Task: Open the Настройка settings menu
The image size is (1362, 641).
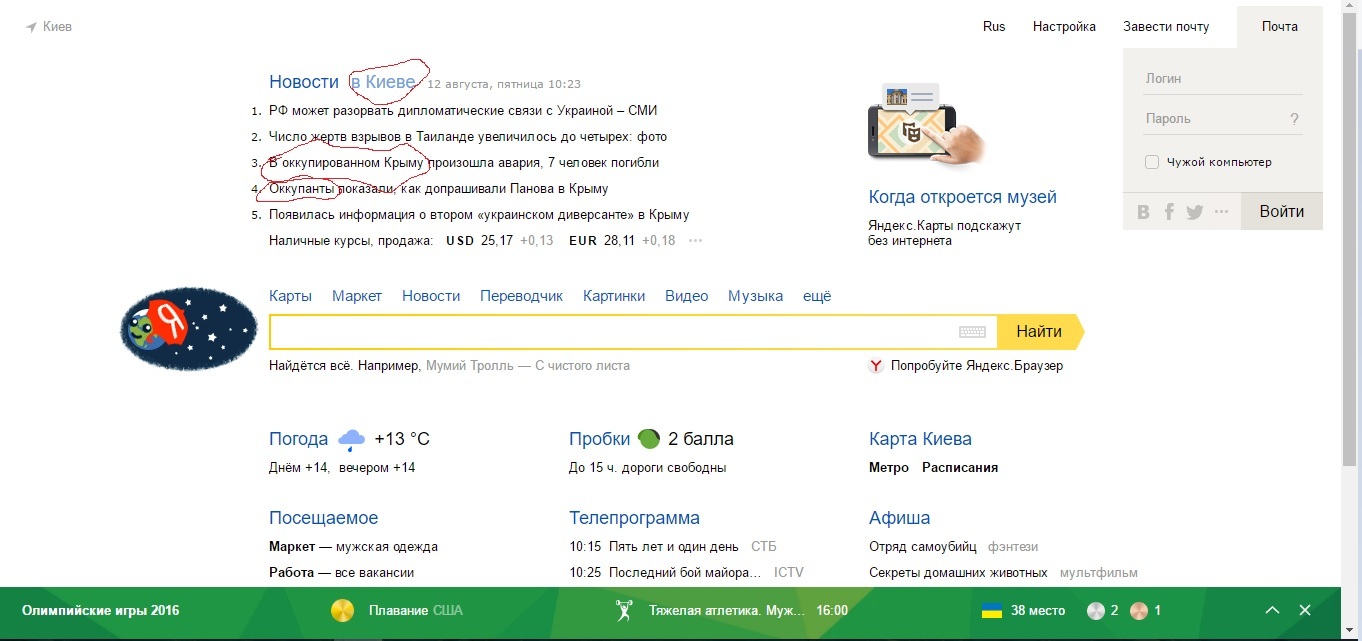Action: click(x=1064, y=27)
